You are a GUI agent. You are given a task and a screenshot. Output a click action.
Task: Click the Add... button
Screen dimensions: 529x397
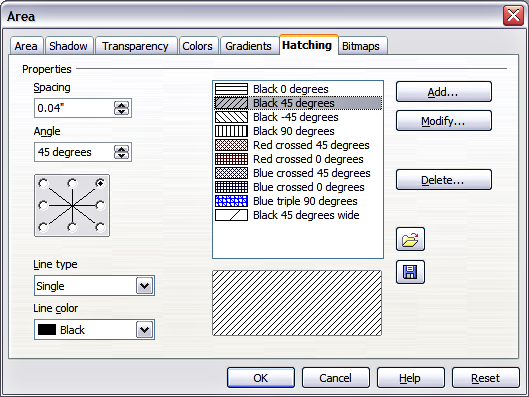tap(444, 91)
